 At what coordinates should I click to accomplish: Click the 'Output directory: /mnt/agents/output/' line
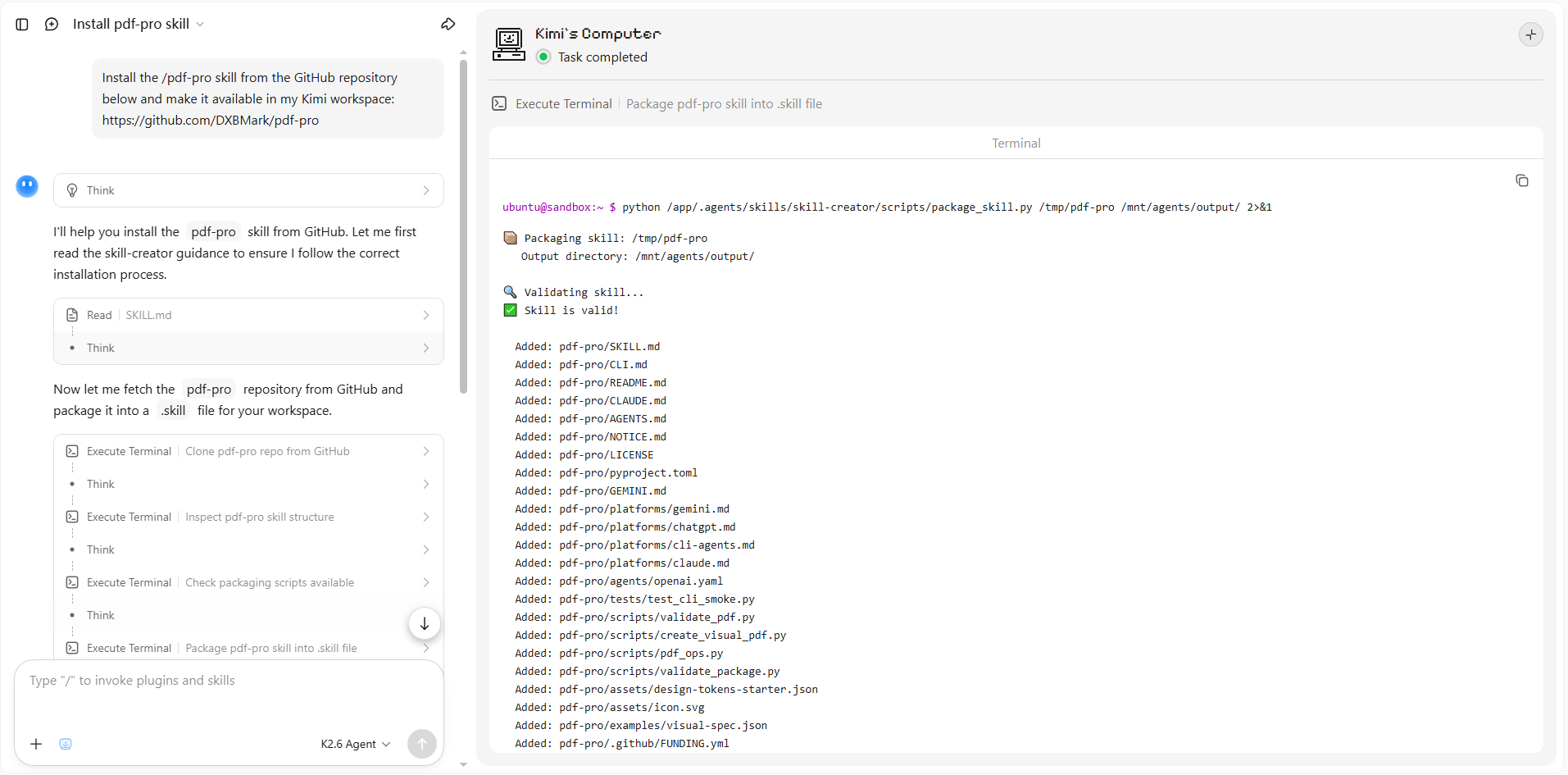pos(638,256)
